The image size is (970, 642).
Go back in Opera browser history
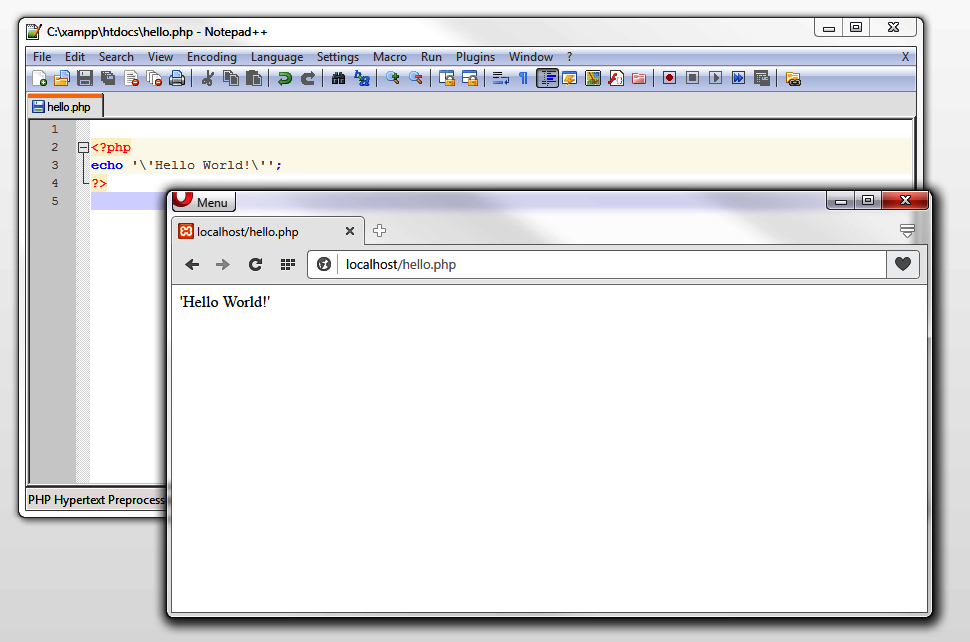[x=192, y=263]
